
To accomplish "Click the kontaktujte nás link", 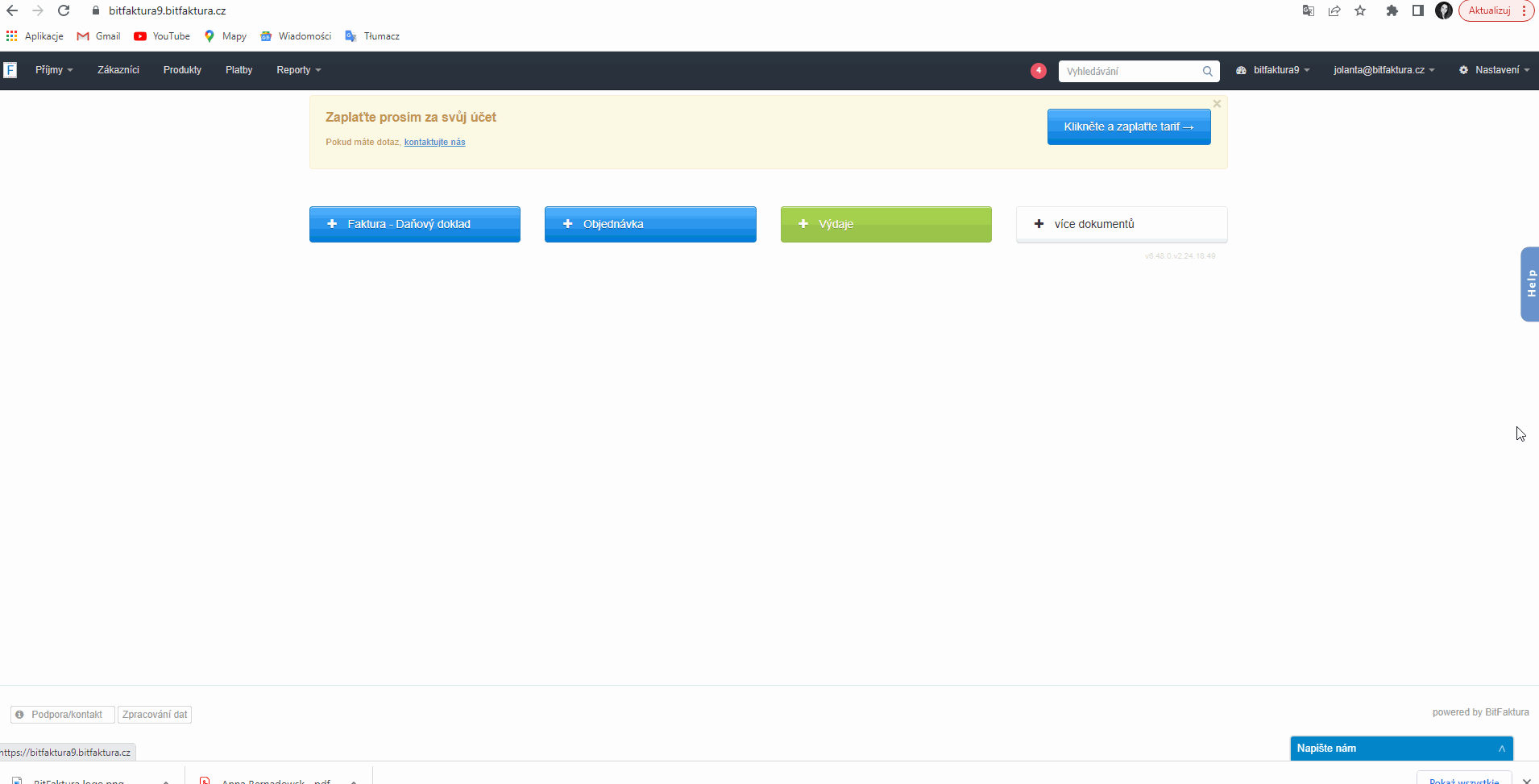I will pyautogui.click(x=434, y=142).
